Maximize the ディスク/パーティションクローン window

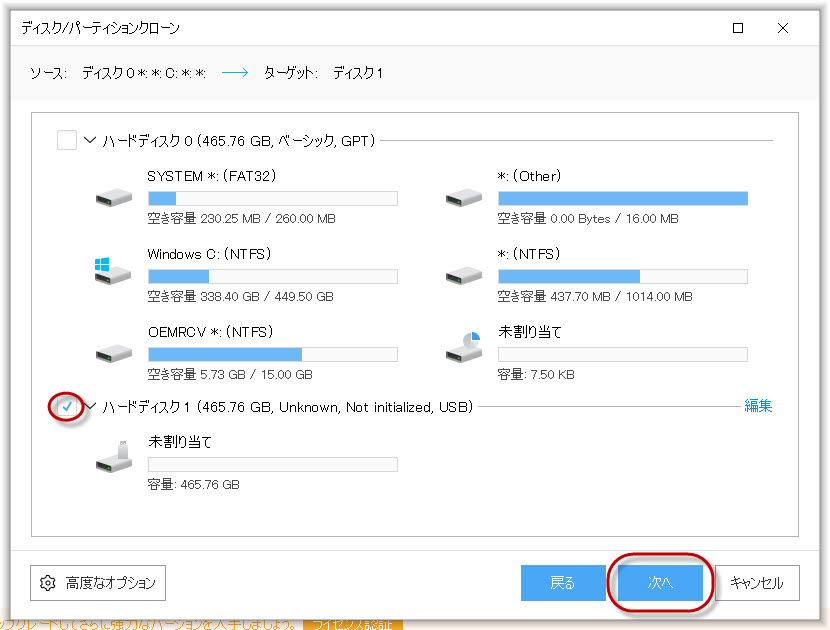[738, 28]
